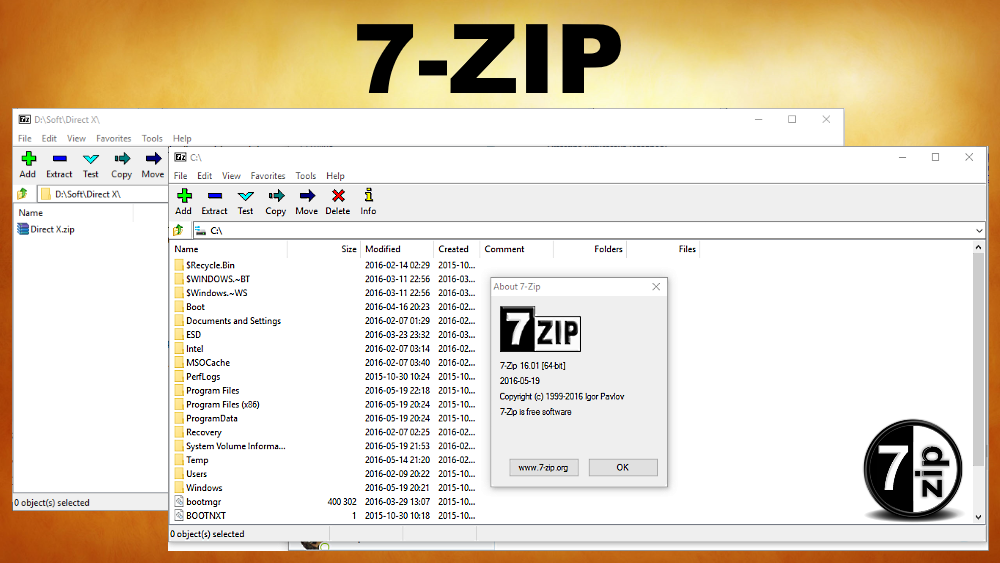This screenshot has height=563, width=1000.
Task: Click Test in the Direct X window
Action: pyautogui.click(x=91, y=165)
